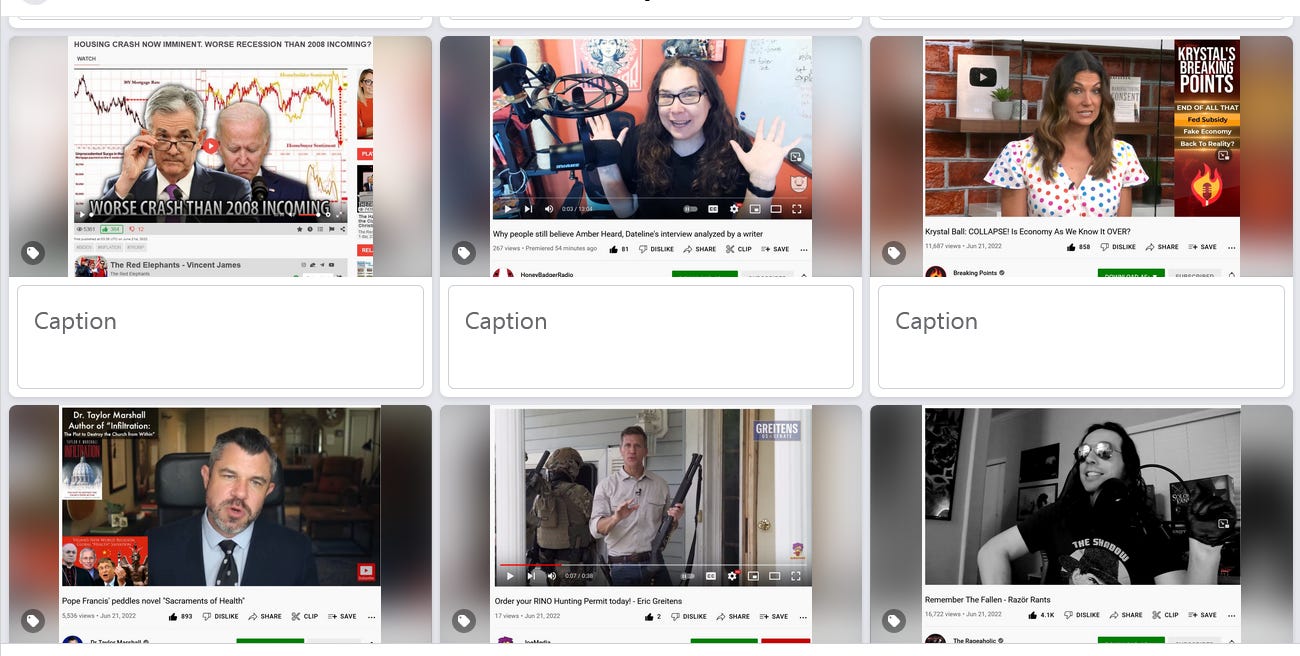Click the WATCH tab on the housing crash page
This screenshot has width=1300, height=656.
tap(87, 59)
